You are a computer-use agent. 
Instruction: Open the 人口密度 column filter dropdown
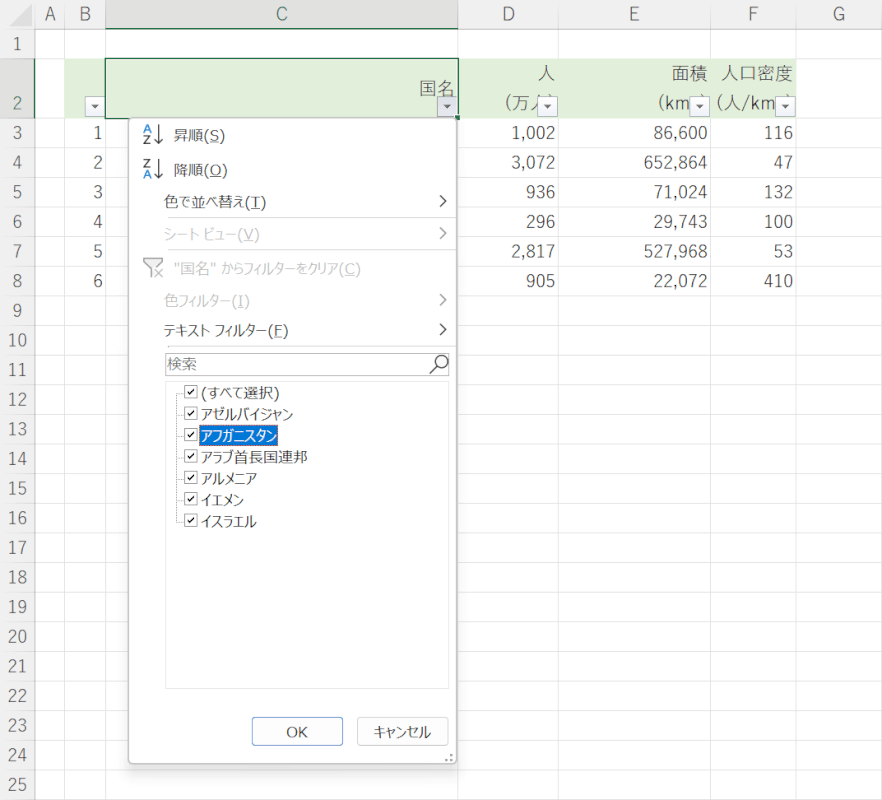coord(785,107)
